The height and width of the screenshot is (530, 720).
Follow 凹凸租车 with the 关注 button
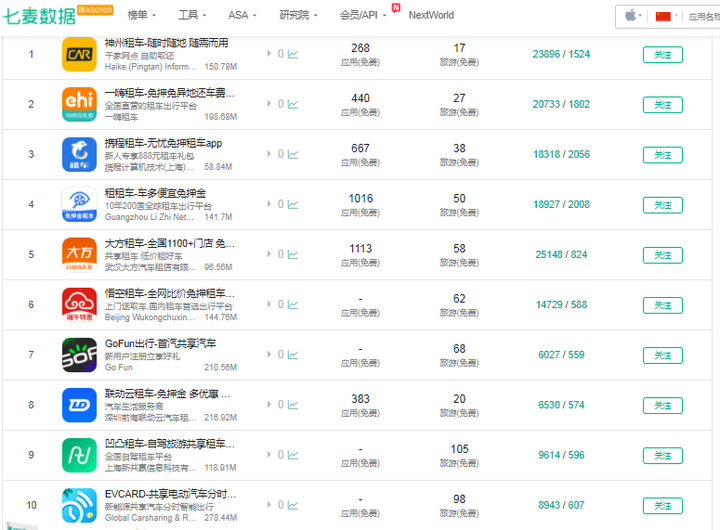[663, 455]
